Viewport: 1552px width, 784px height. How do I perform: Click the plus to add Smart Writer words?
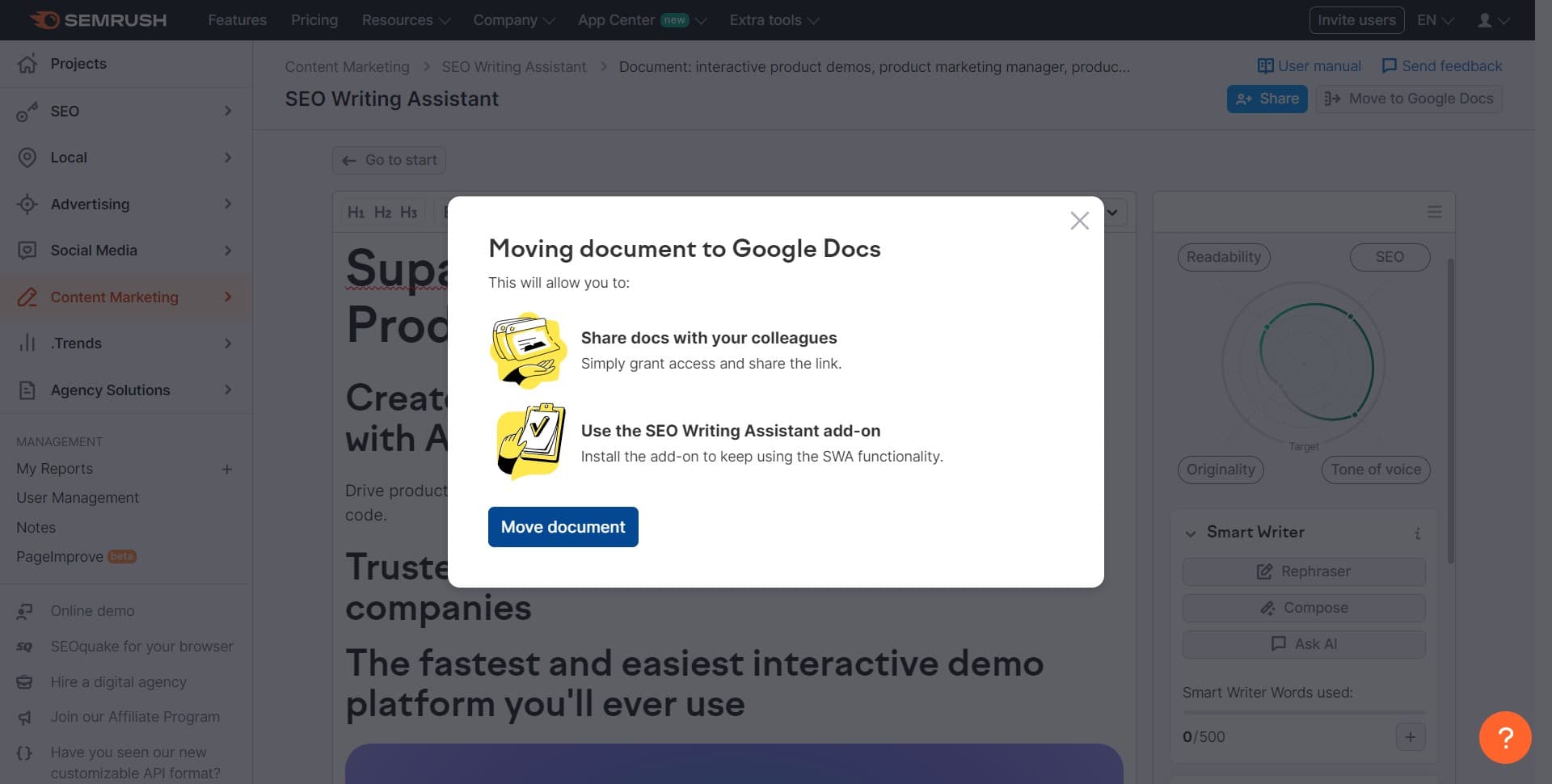pos(1410,736)
